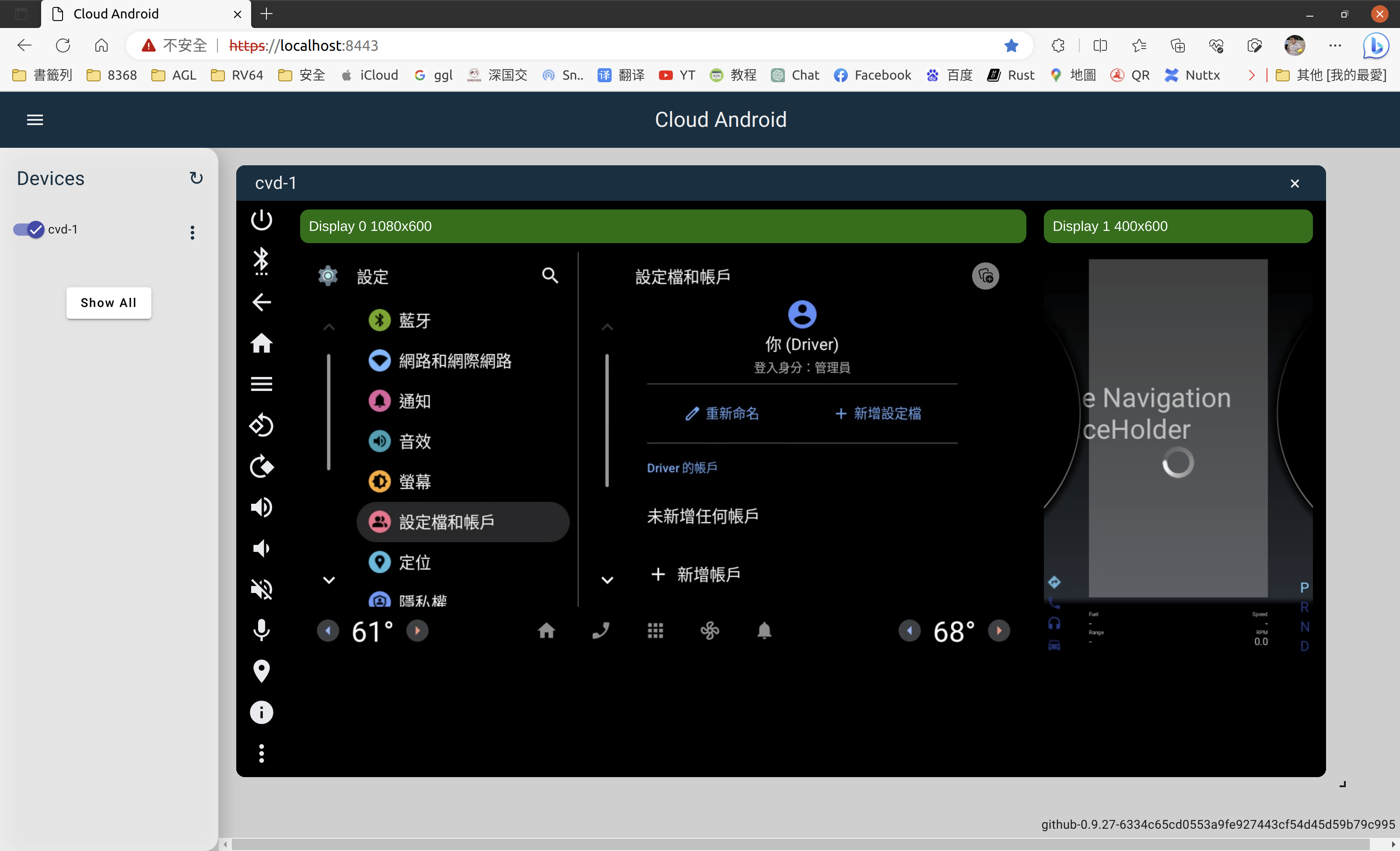This screenshot has width=1400, height=851.
Task: Click the Bluetooth icon in the device sidebar
Action: pyautogui.click(x=261, y=261)
